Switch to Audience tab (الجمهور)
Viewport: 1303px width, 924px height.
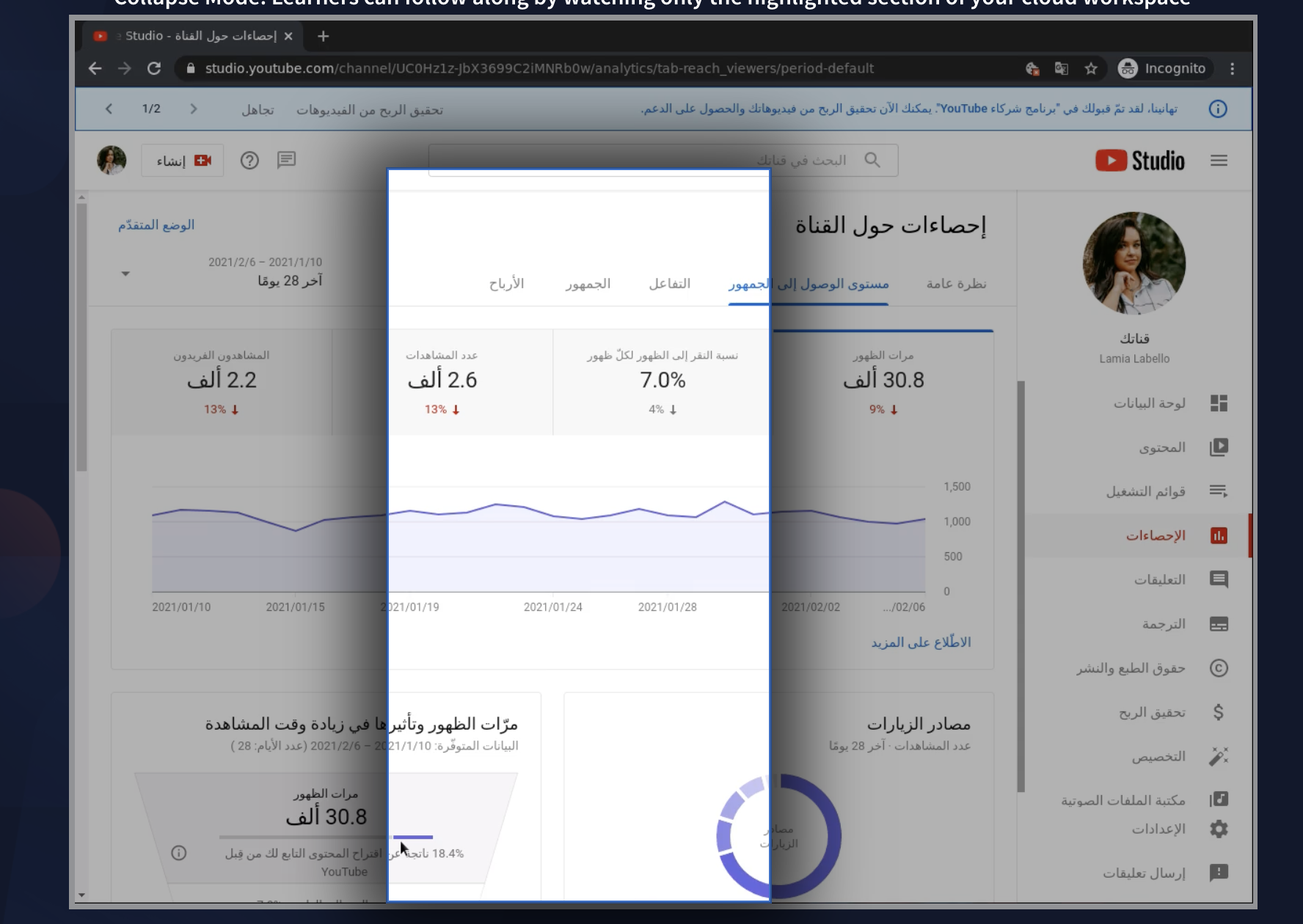click(x=588, y=284)
